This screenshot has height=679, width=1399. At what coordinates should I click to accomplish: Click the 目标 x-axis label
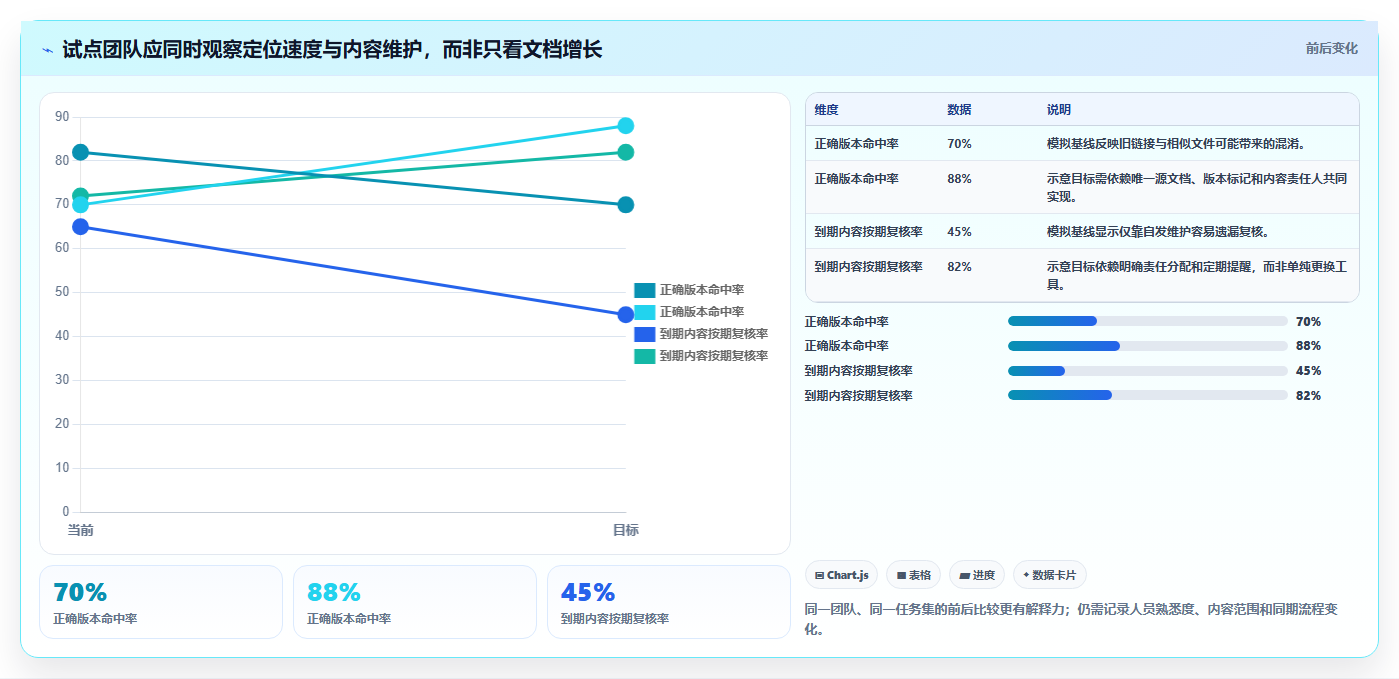pyautogui.click(x=626, y=530)
